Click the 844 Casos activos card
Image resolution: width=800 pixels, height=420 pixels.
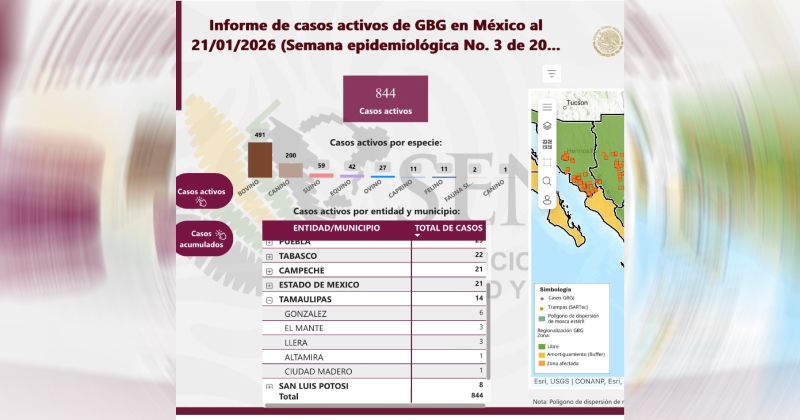tap(385, 100)
